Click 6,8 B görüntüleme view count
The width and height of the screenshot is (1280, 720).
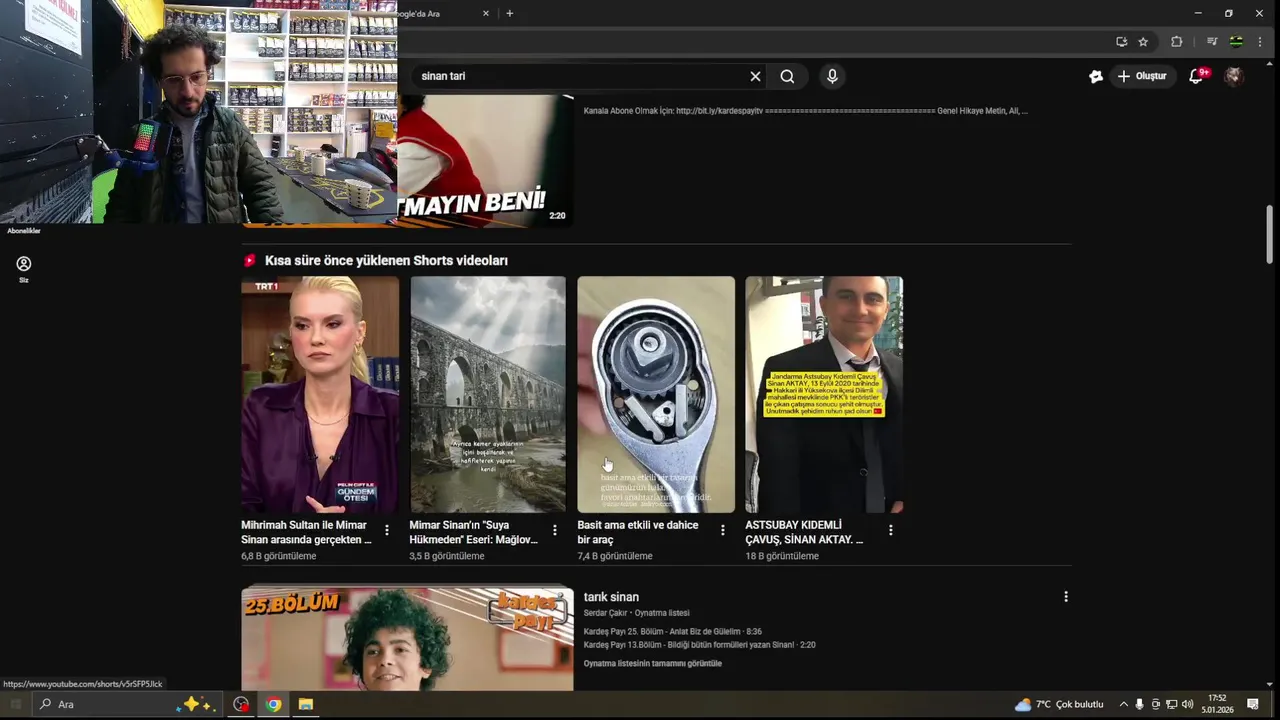point(278,556)
